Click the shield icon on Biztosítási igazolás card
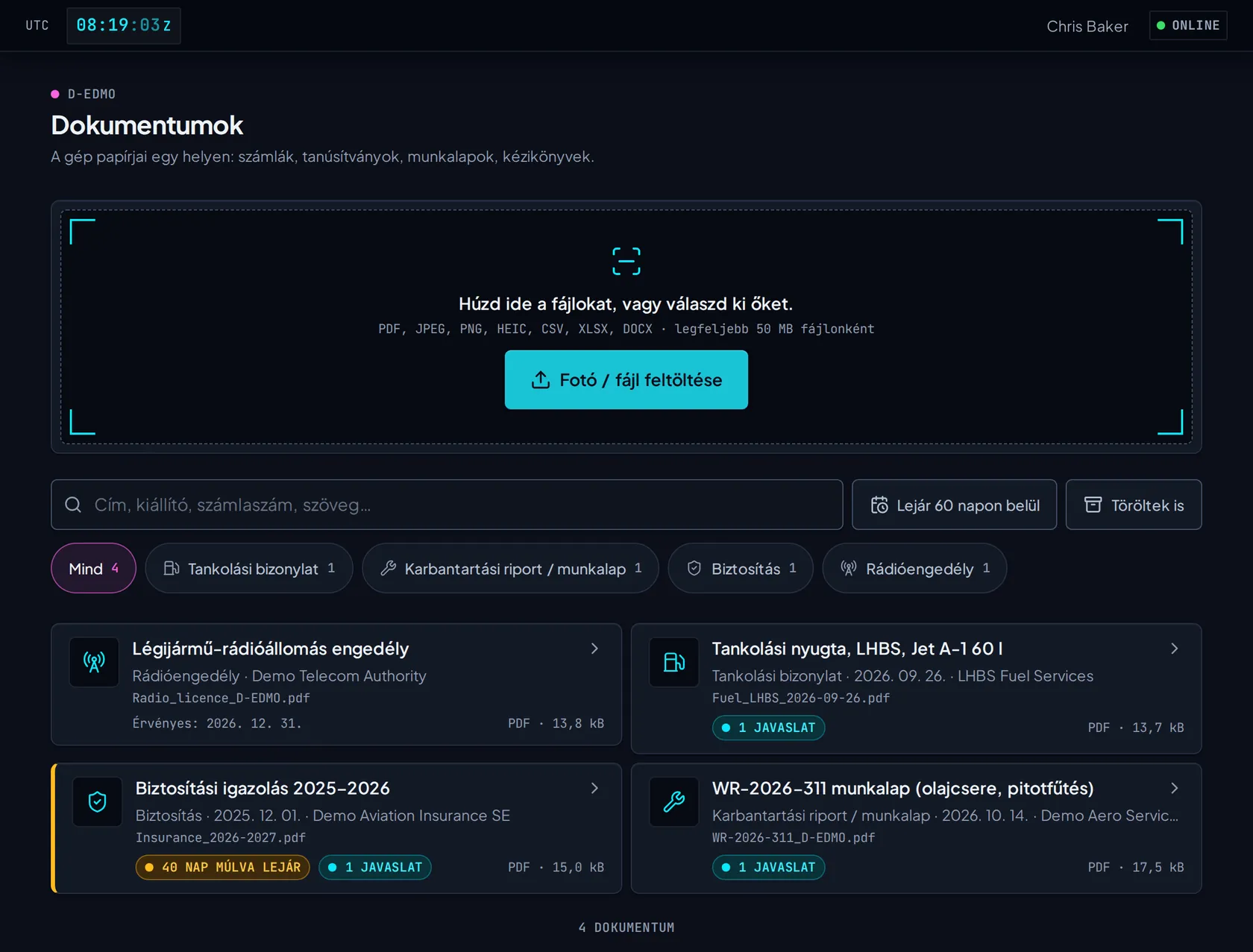Screen dimensions: 1253x952 [97, 801]
